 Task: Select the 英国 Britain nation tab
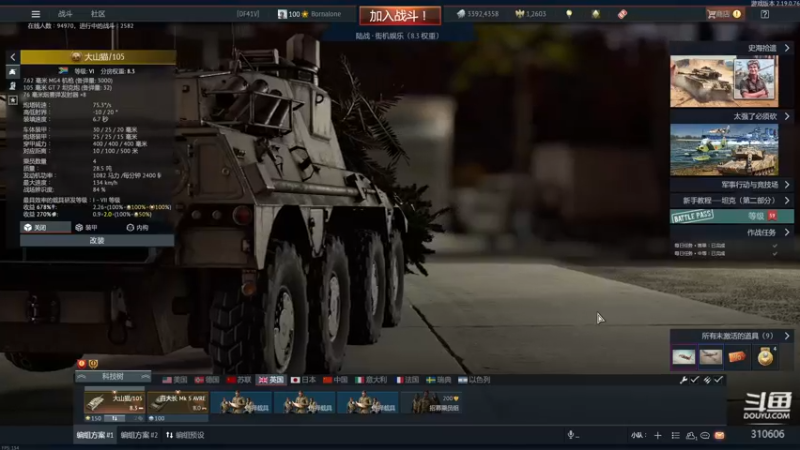[x=271, y=380]
